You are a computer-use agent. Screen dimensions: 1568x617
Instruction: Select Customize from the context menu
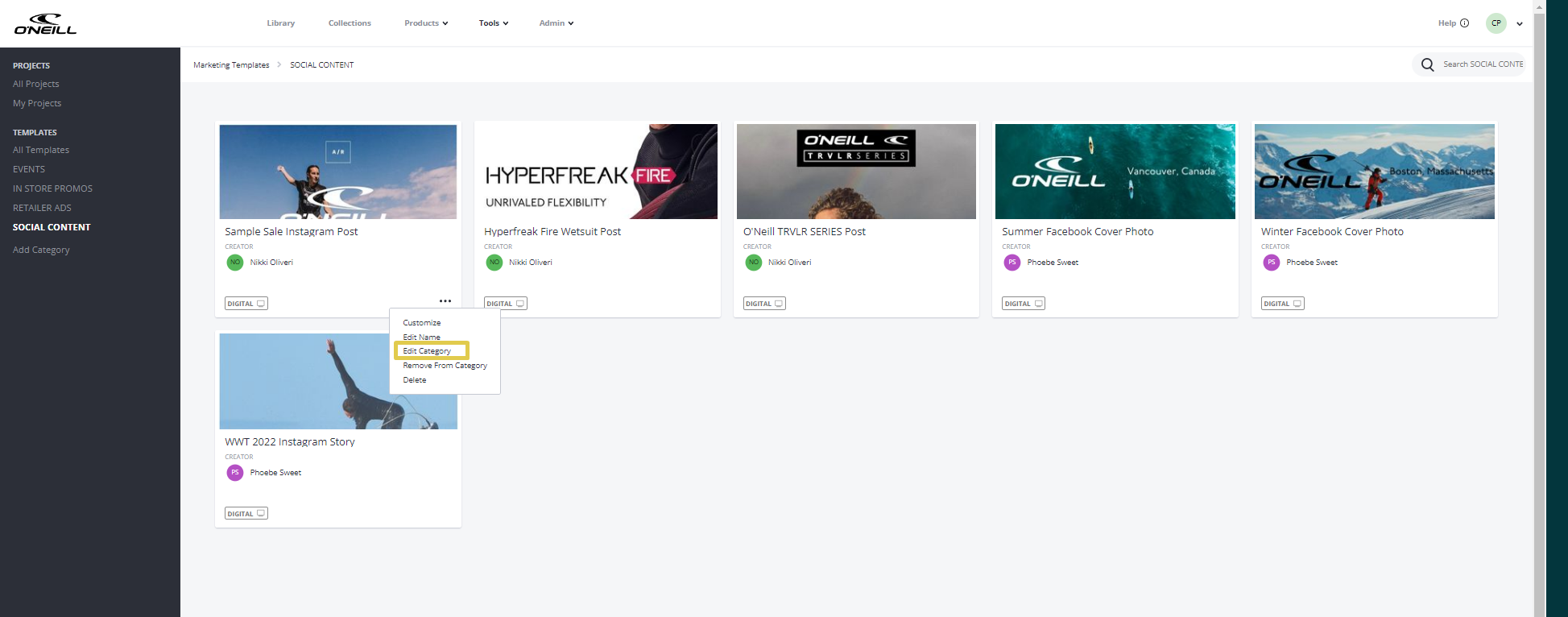pos(422,322)
